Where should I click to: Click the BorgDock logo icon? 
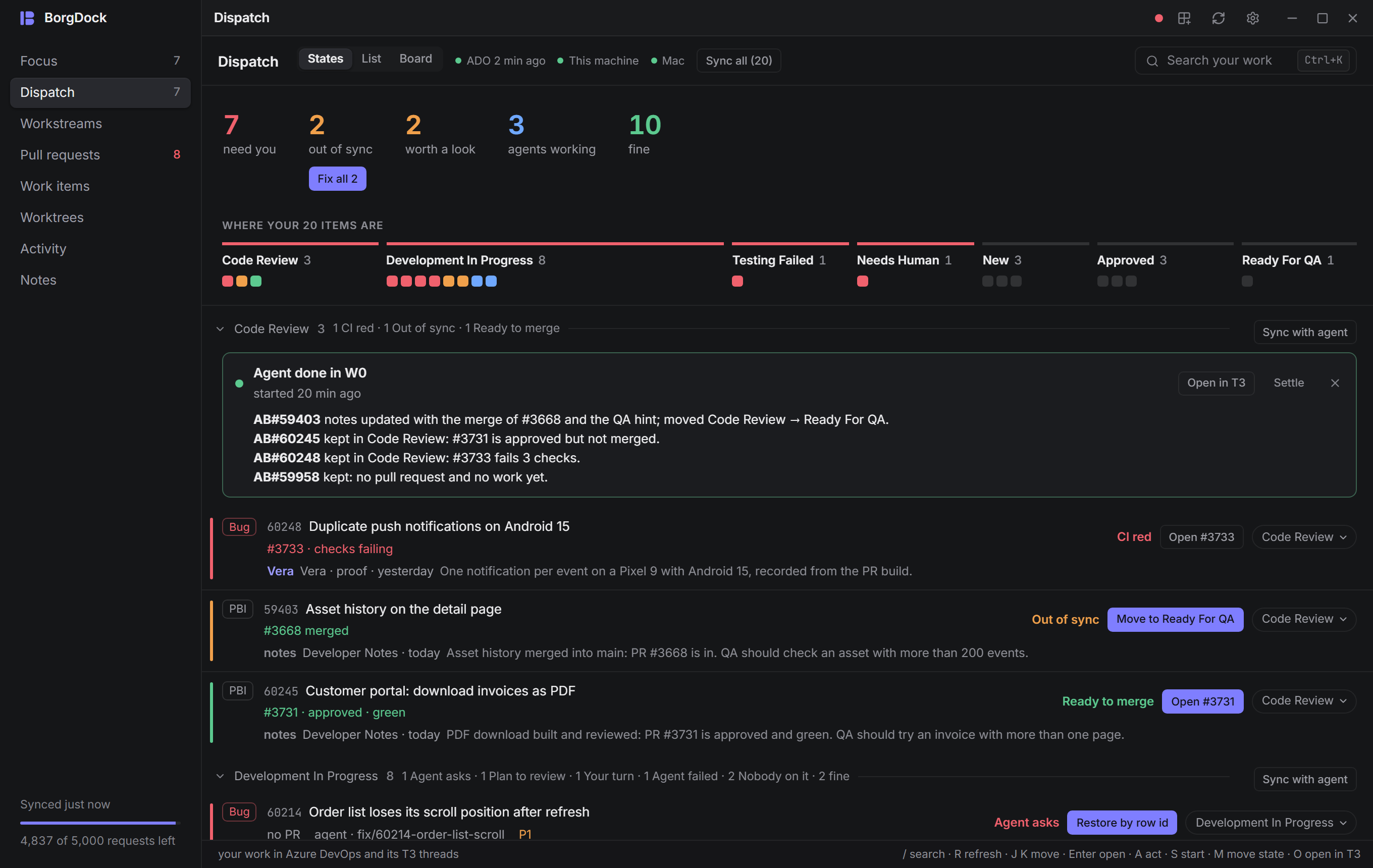click(x=27, y=18)
